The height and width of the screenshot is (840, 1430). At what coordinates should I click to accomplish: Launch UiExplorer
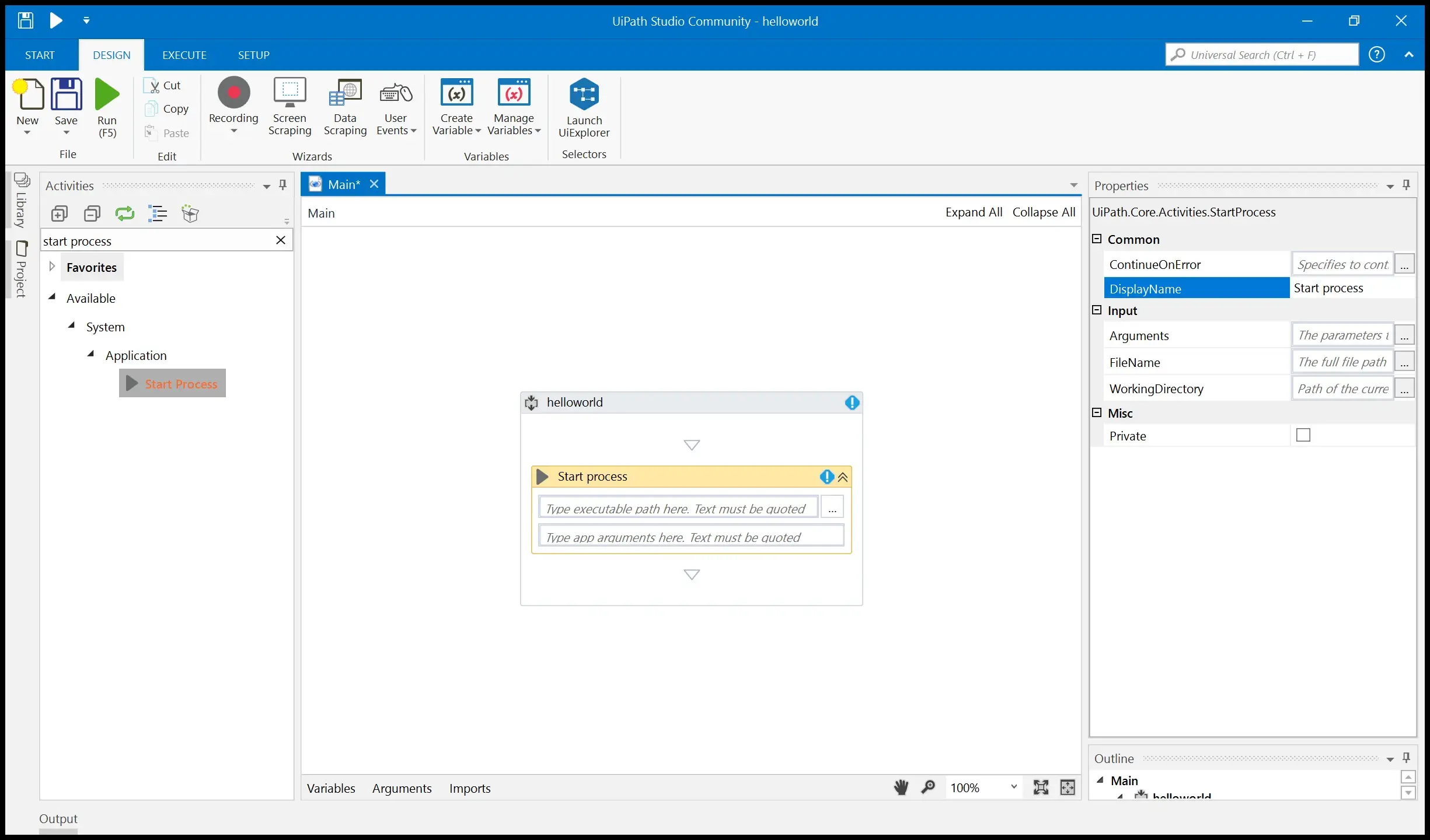point(584,108)
